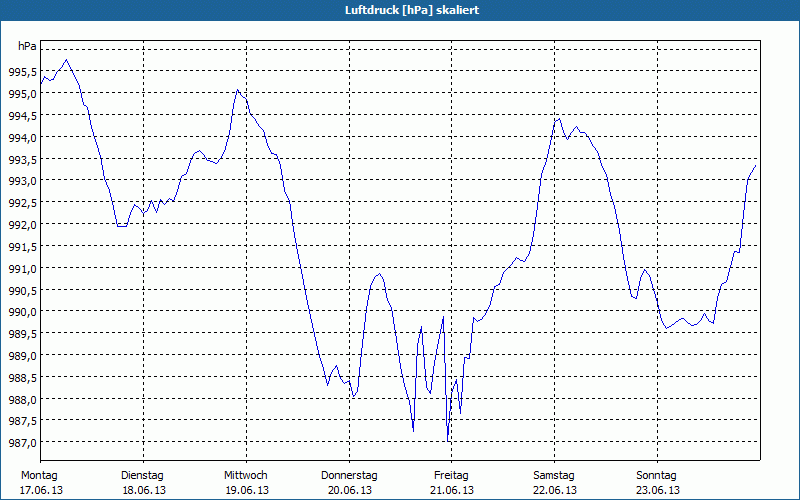800x500 pixels.
Task: Click the Samstag day label
Action: pyautogui.click(x=554, y=476)
